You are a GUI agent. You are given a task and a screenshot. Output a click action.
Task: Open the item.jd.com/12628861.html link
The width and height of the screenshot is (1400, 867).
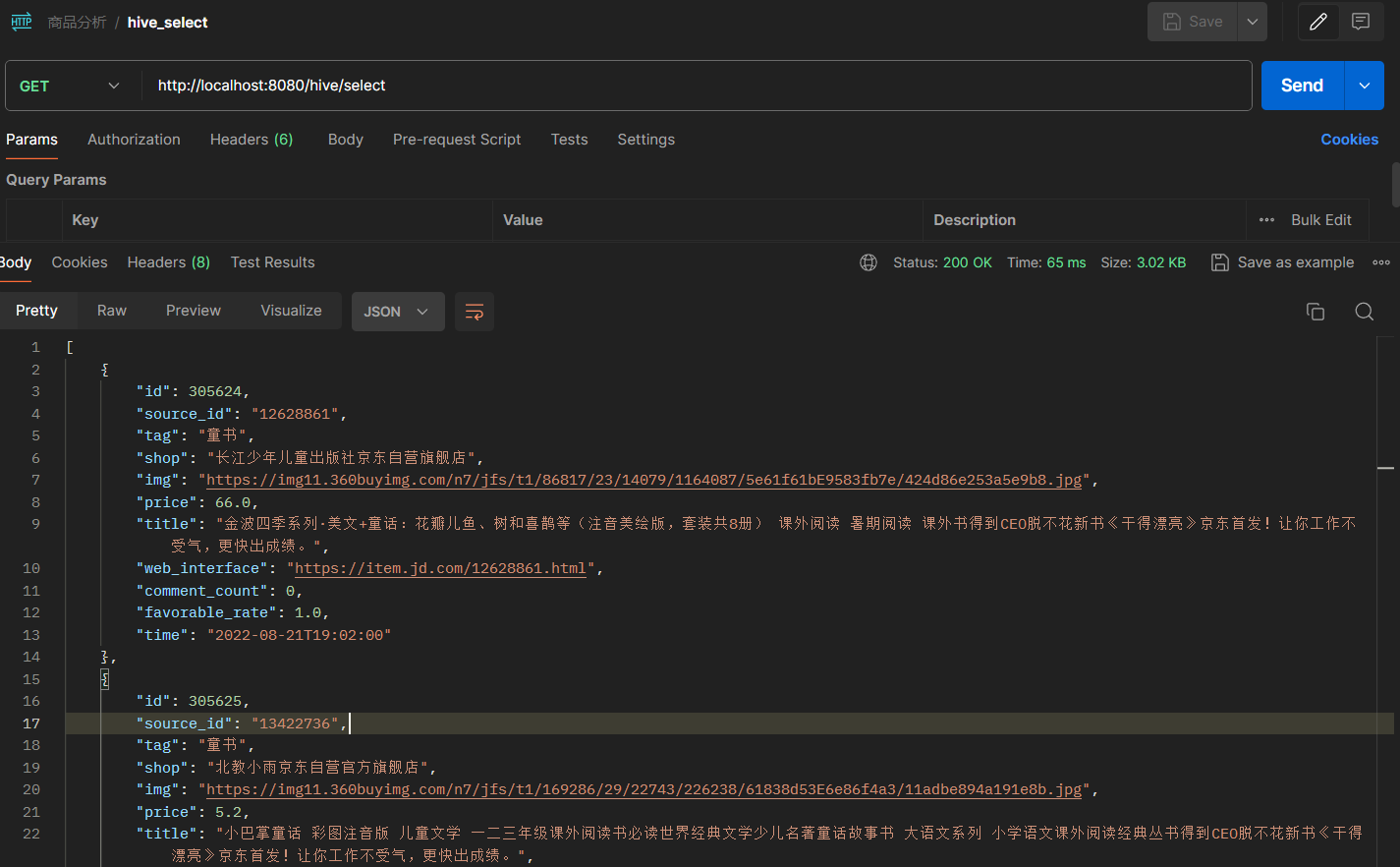click(440, 568)
